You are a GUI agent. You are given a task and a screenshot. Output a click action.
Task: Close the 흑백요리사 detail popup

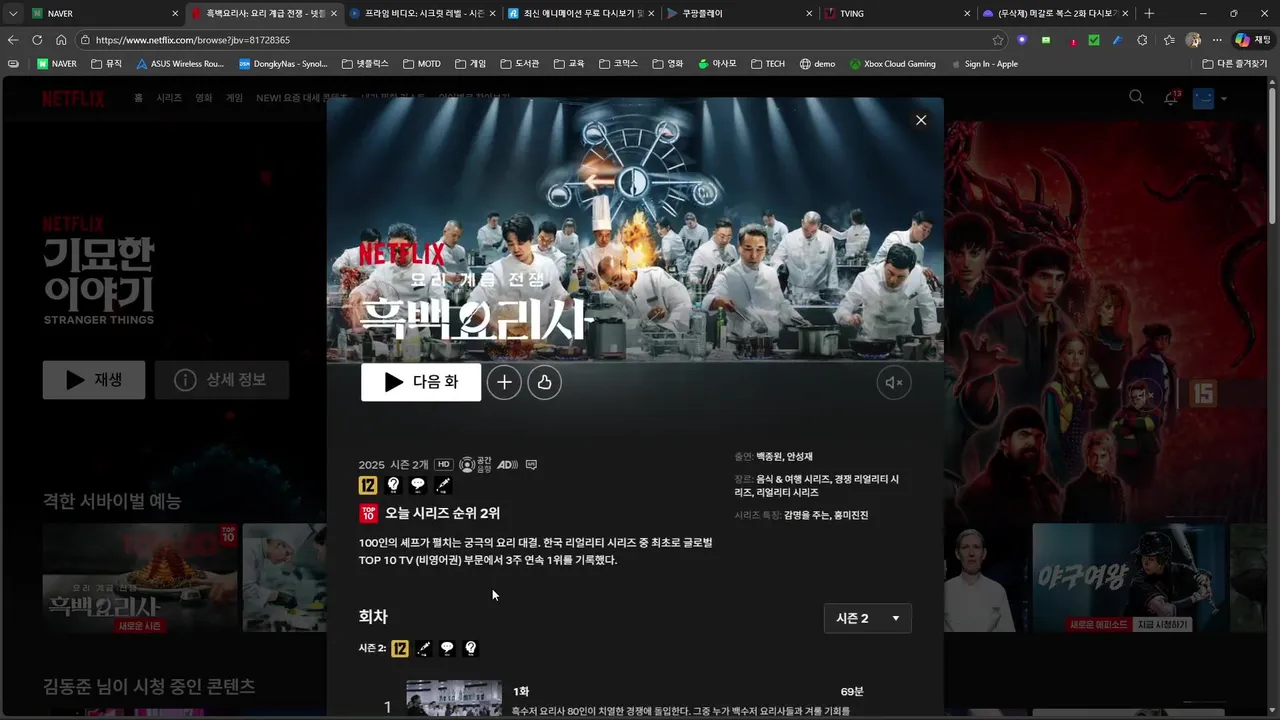pyautogui.click(x=921, y=120)
